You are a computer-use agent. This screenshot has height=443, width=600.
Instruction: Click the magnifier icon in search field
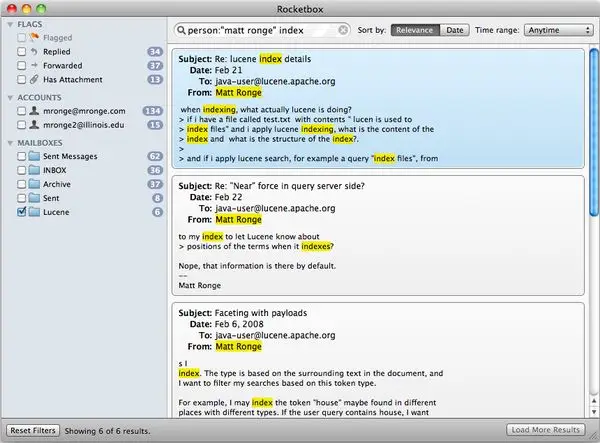[181, 30]
